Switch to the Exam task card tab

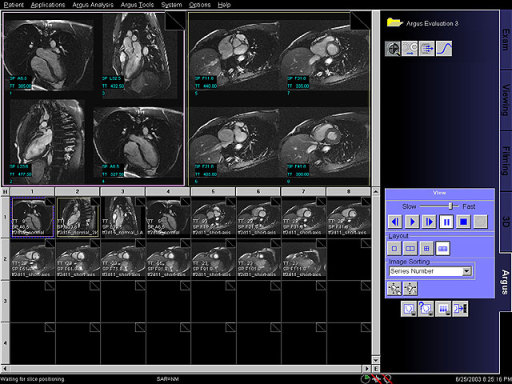tap(505, 40)
